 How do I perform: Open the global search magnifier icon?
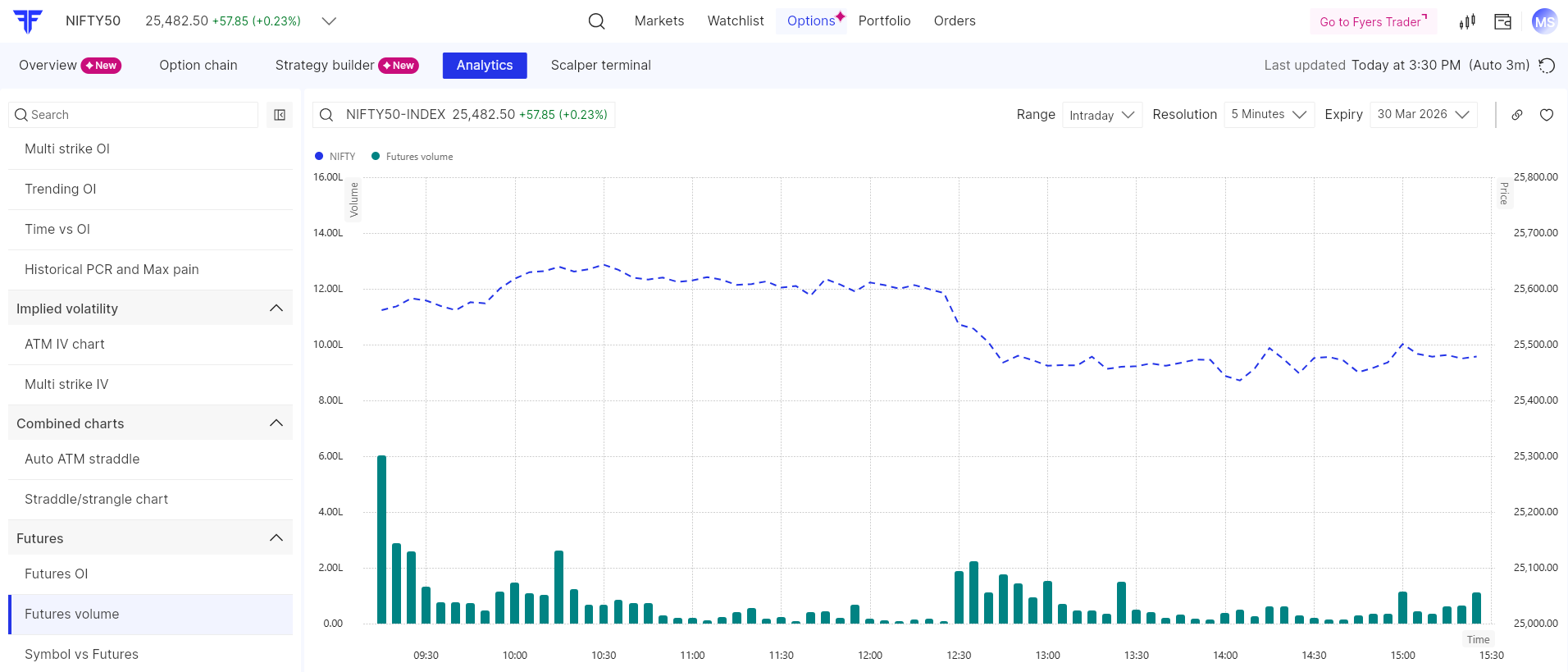596,21
